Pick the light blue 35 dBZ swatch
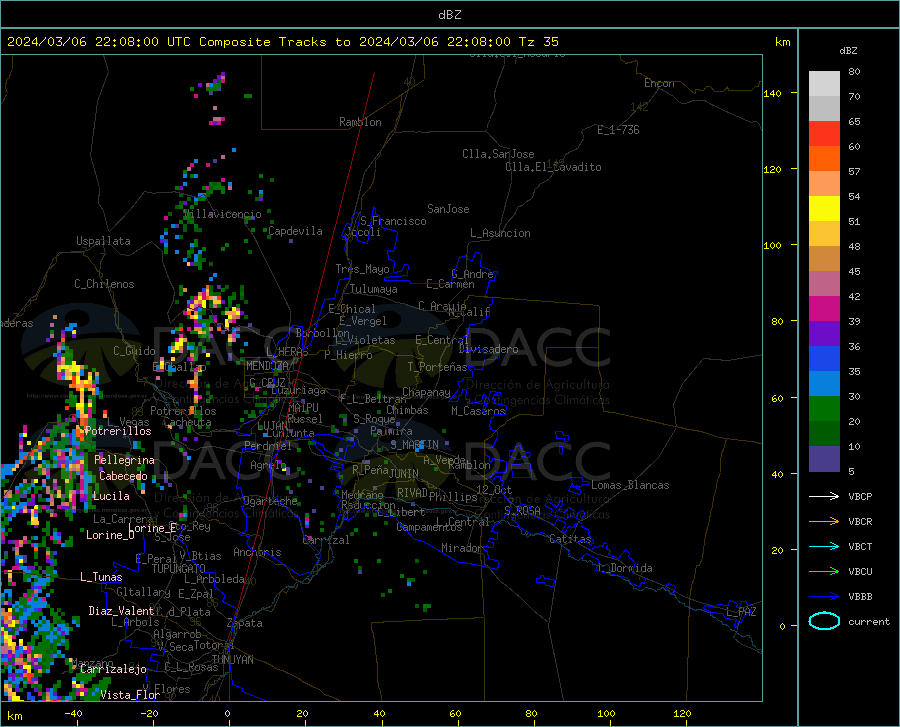 pyautogui.click(x=824, y=384)
